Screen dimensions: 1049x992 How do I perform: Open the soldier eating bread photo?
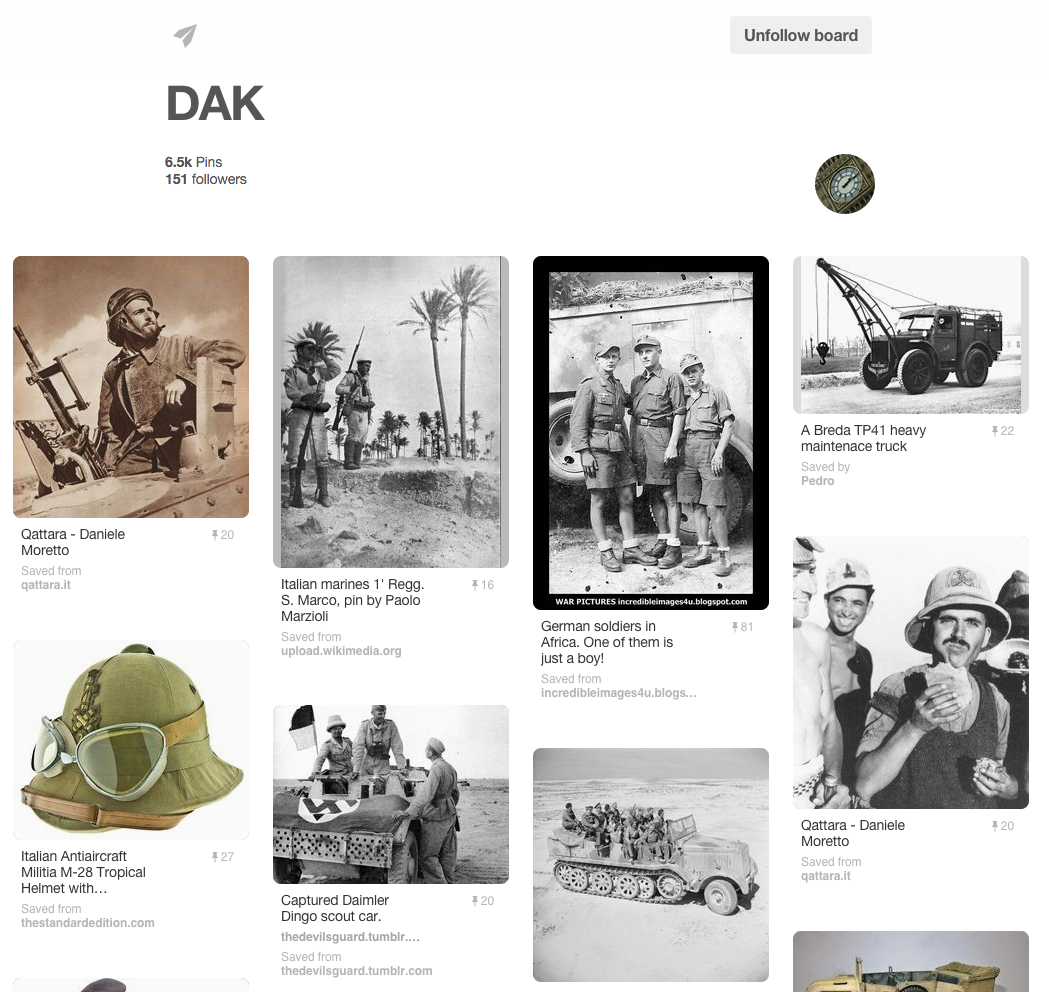pos(911,672)
